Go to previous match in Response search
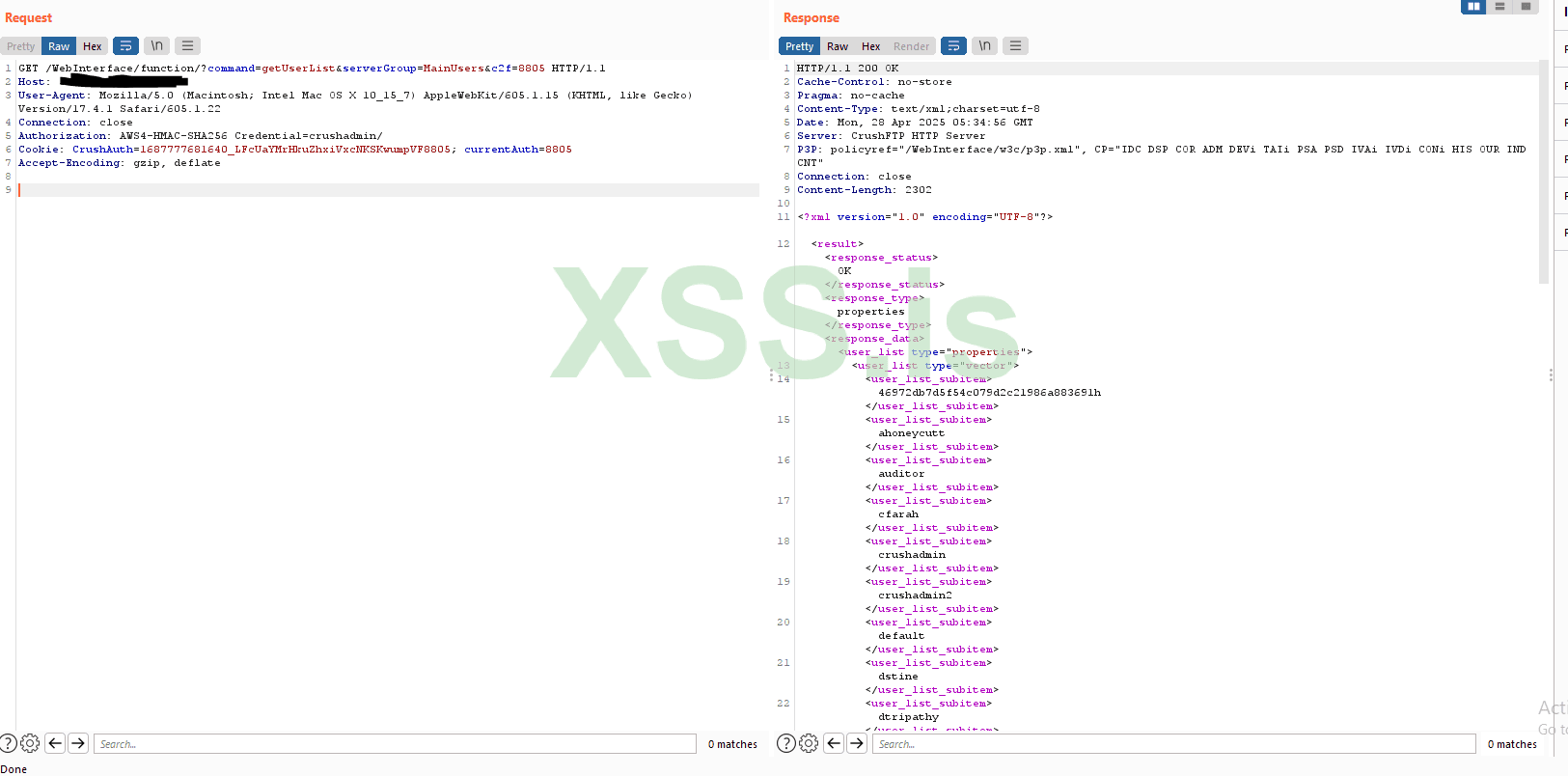This screenshot has height=776, width=1568. point(834,743)
